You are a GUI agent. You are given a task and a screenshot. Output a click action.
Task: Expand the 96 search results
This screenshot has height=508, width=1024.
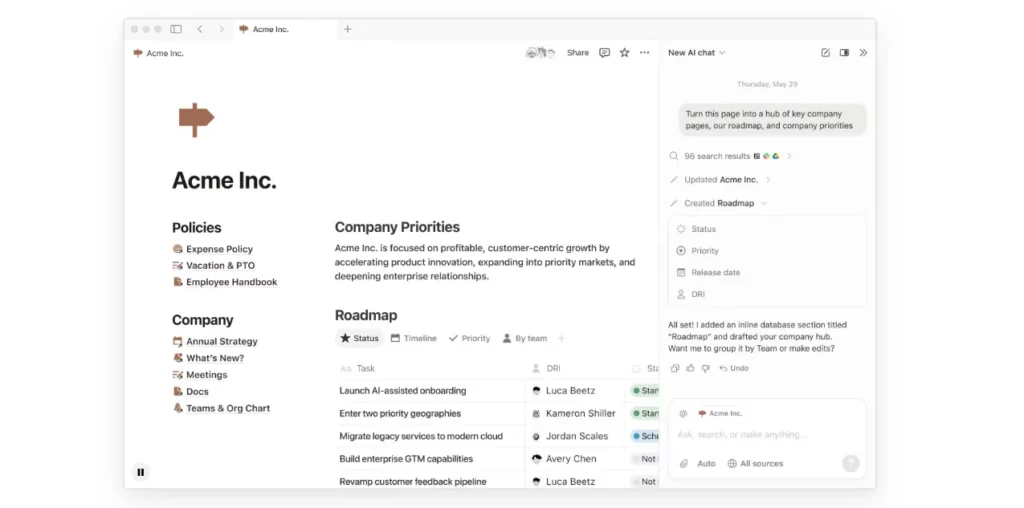(x=788, y=156)
